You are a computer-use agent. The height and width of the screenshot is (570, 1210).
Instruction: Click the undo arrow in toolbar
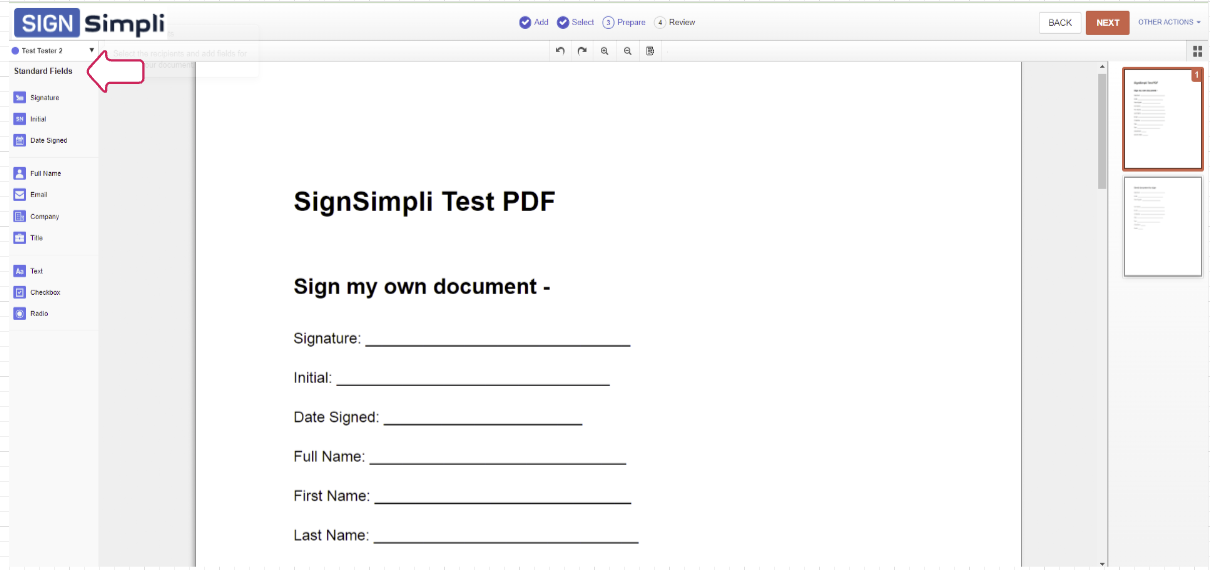point(560,50)
